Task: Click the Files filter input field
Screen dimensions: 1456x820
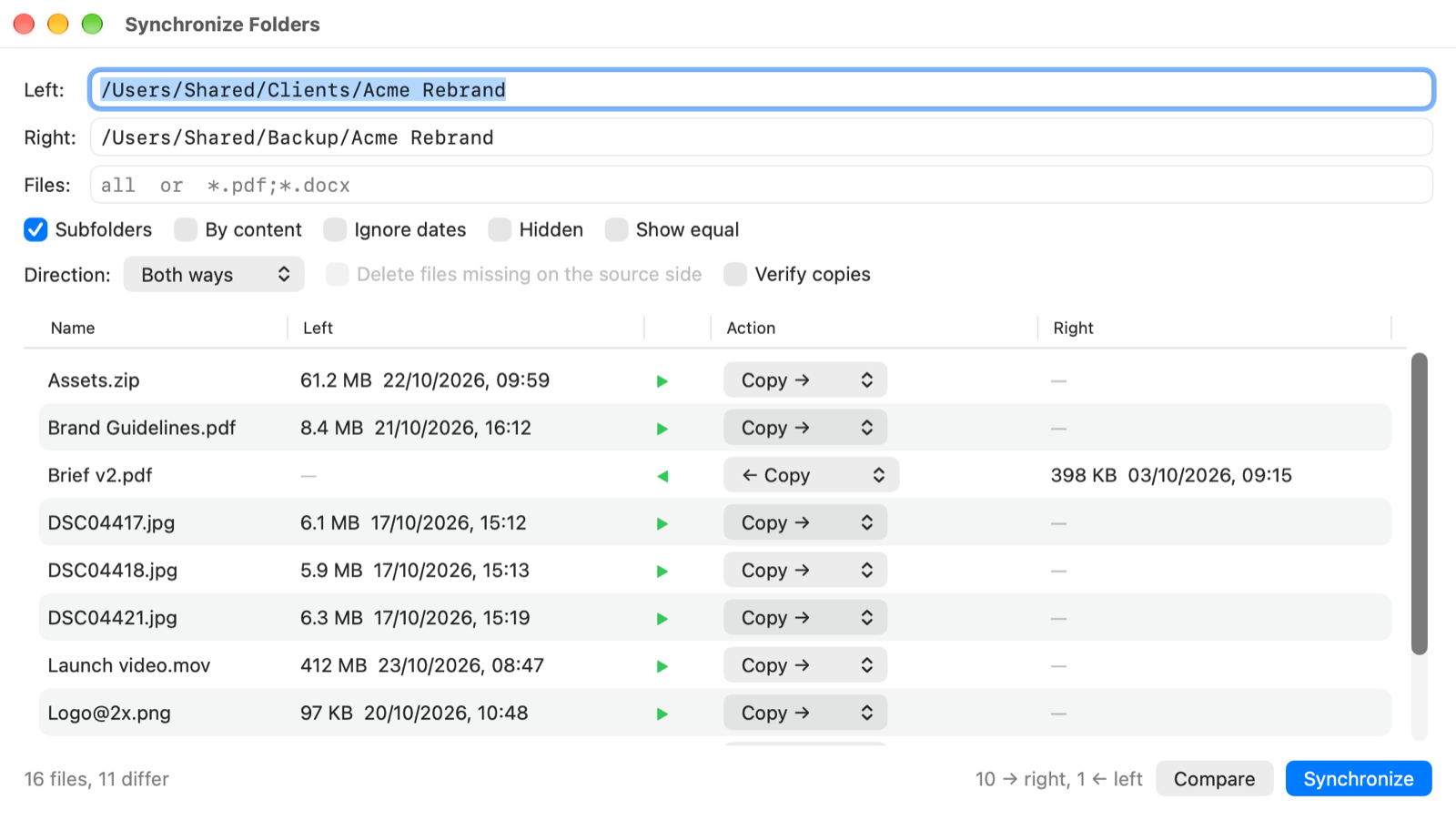Action: [x=762, y=185]
